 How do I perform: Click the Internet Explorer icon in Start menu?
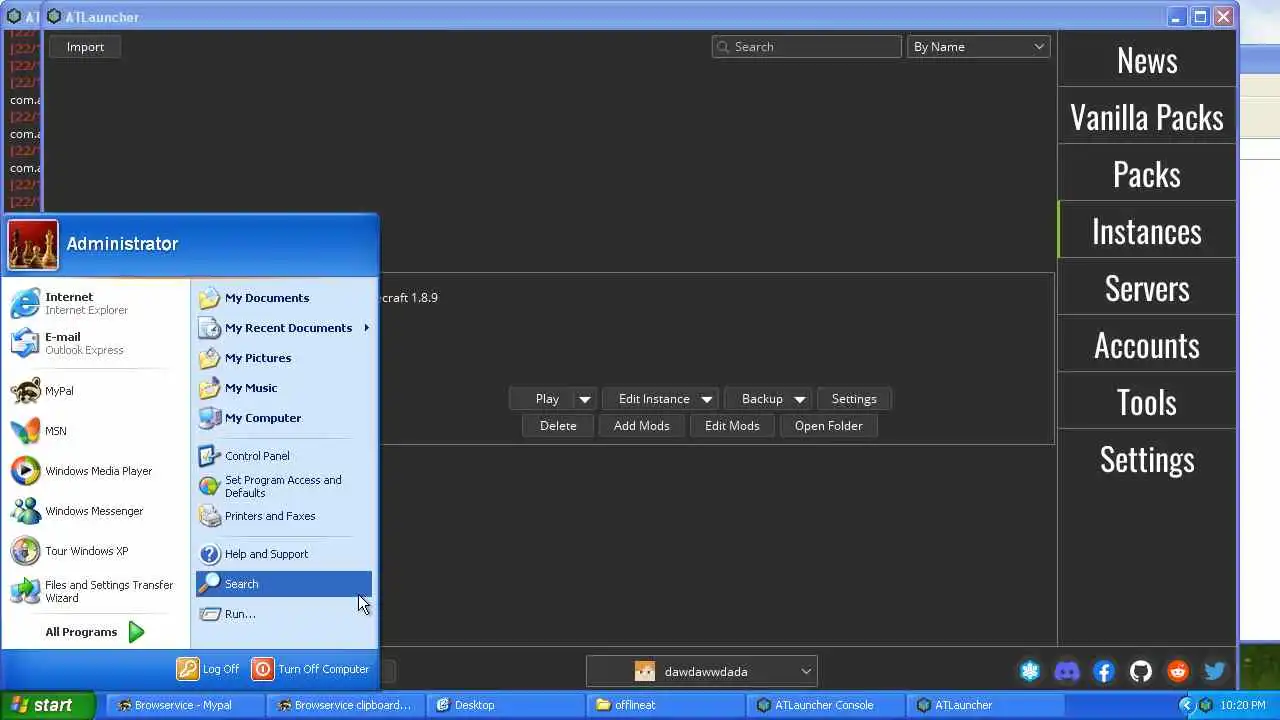click(x=25, y=303)
